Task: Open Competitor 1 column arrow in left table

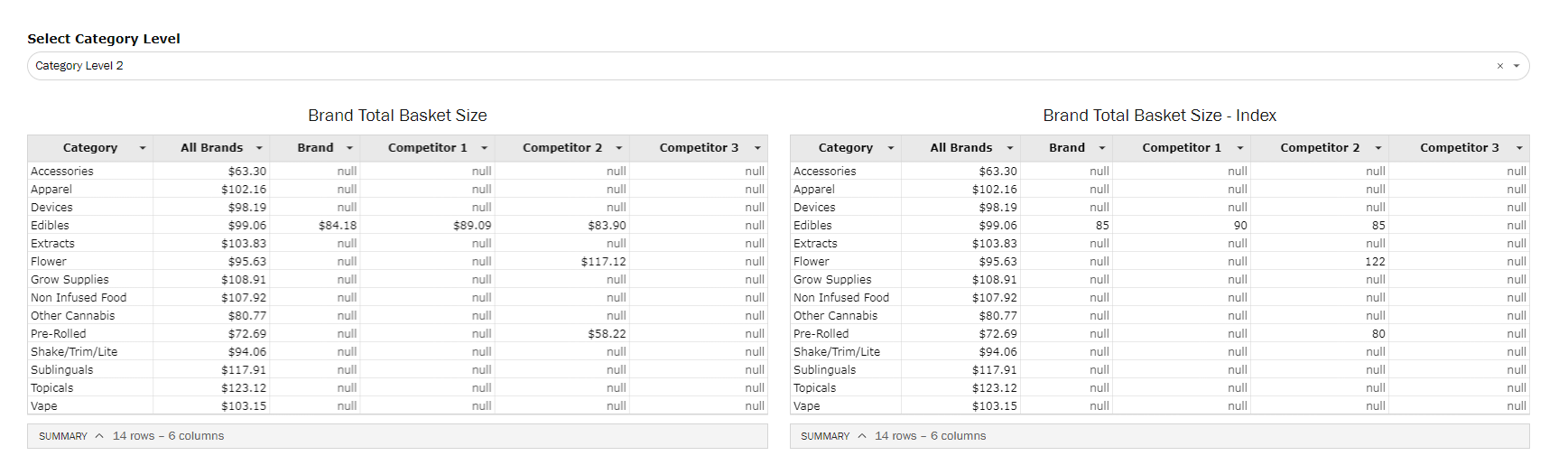Action: point(484,148)
